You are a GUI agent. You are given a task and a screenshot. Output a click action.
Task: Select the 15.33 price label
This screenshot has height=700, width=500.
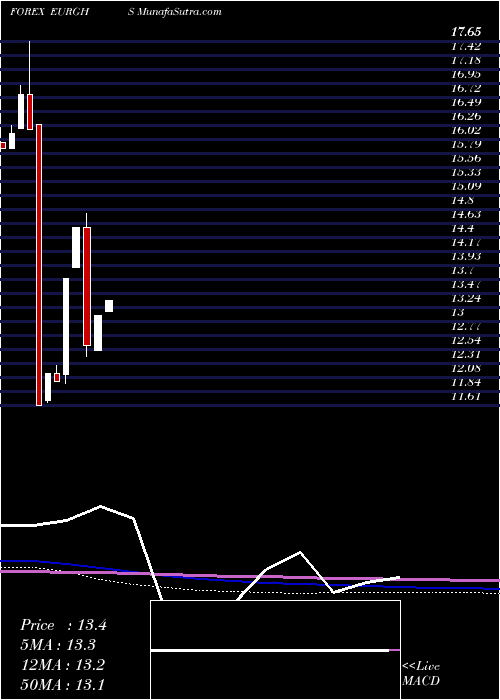[466, 172]
